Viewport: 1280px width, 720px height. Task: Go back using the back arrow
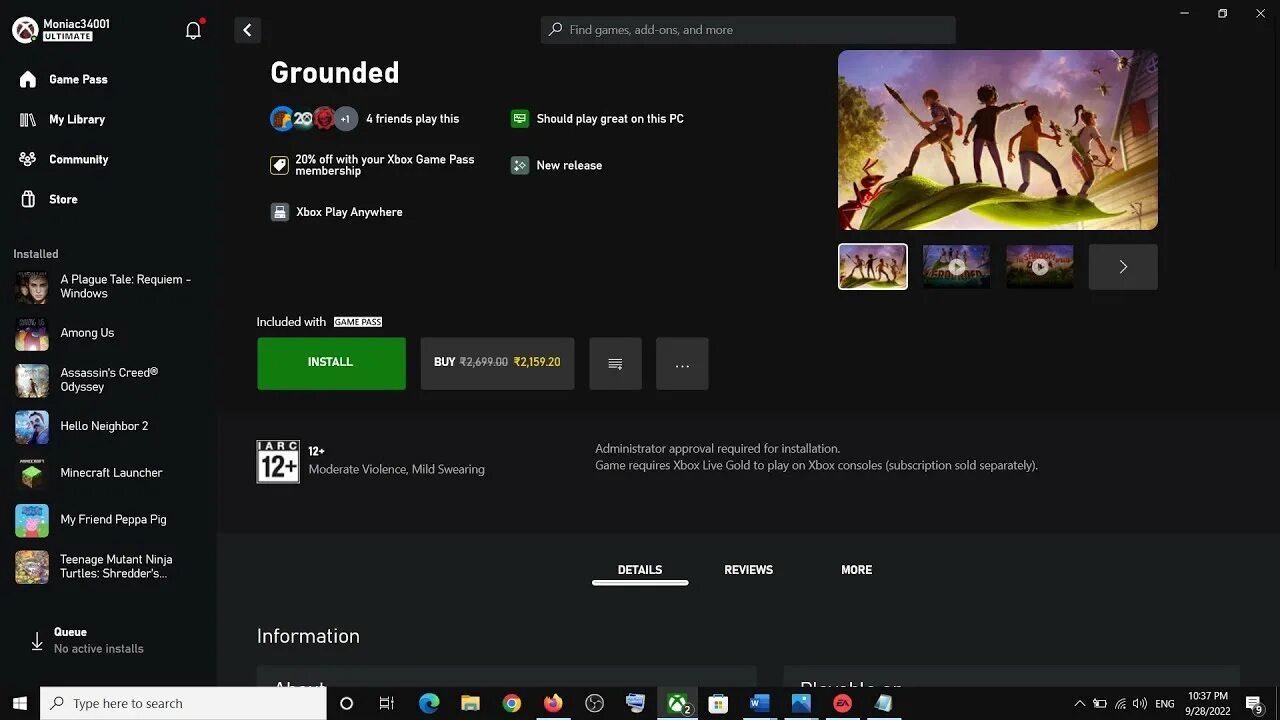click(247, 30)
